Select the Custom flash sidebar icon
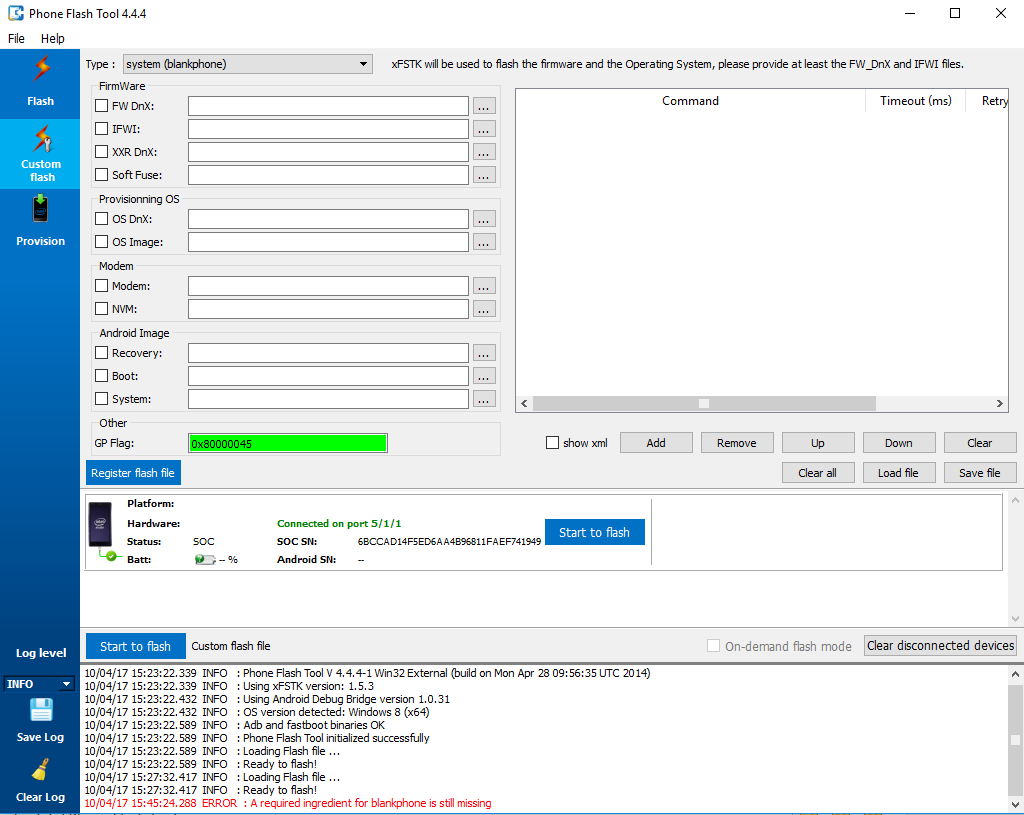This screenshot has width=1024, height=815. point(40,138)
